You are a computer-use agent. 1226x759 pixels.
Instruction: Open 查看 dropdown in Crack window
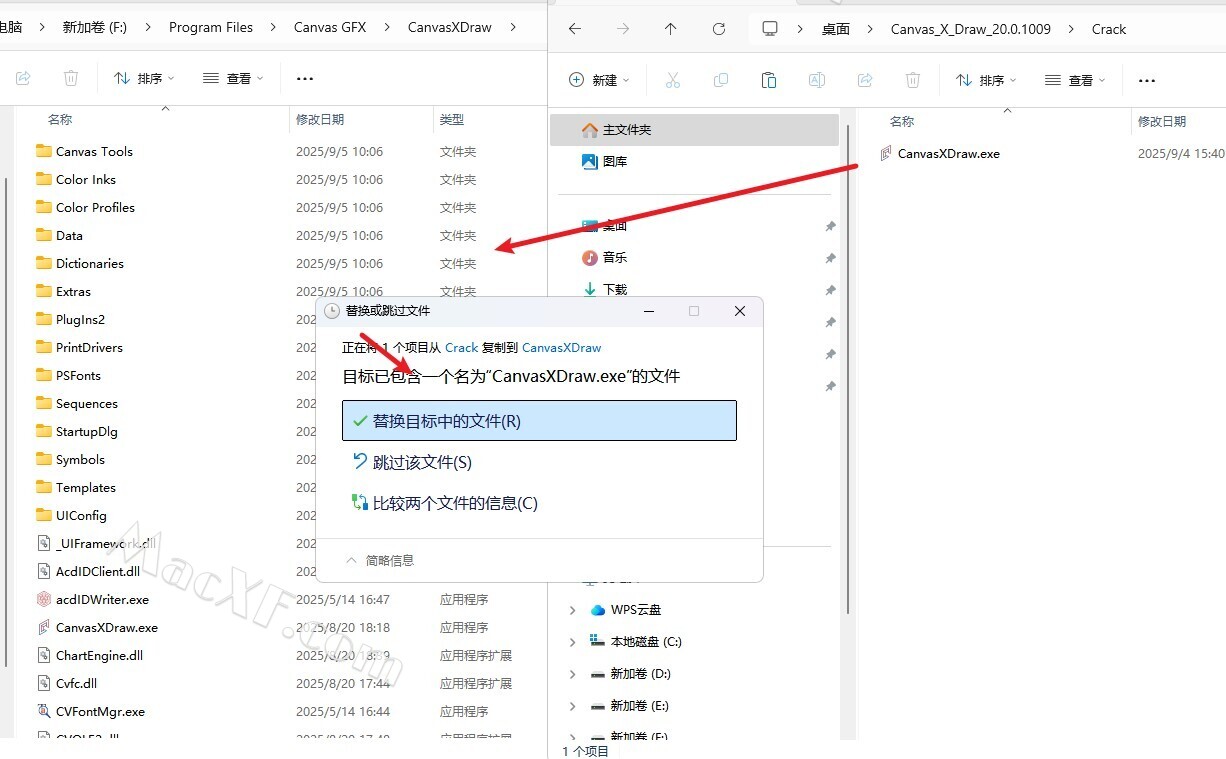point(1075,80)
